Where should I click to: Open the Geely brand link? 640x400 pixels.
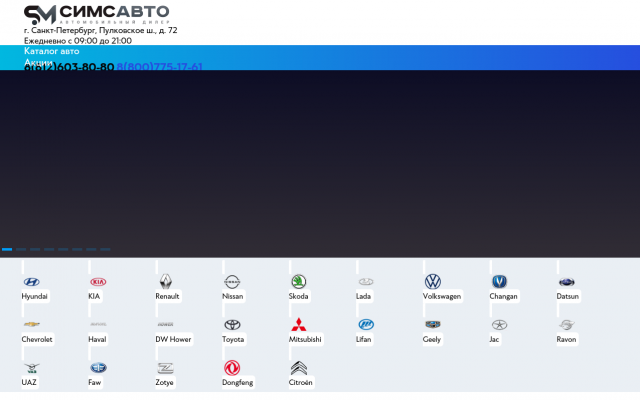tap(432, 339)
